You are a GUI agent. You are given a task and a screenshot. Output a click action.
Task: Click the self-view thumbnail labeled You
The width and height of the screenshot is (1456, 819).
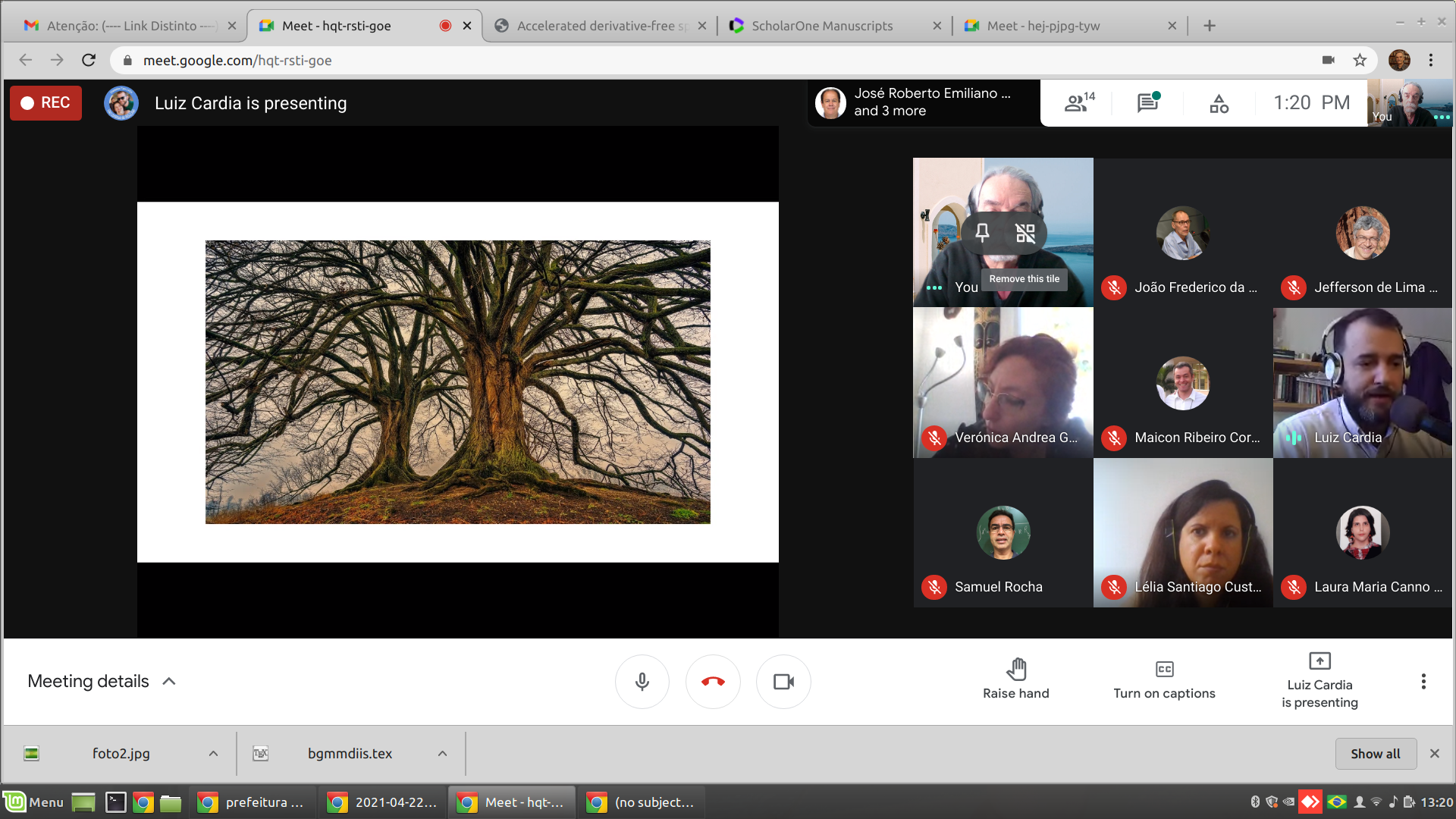(1409, 102)
